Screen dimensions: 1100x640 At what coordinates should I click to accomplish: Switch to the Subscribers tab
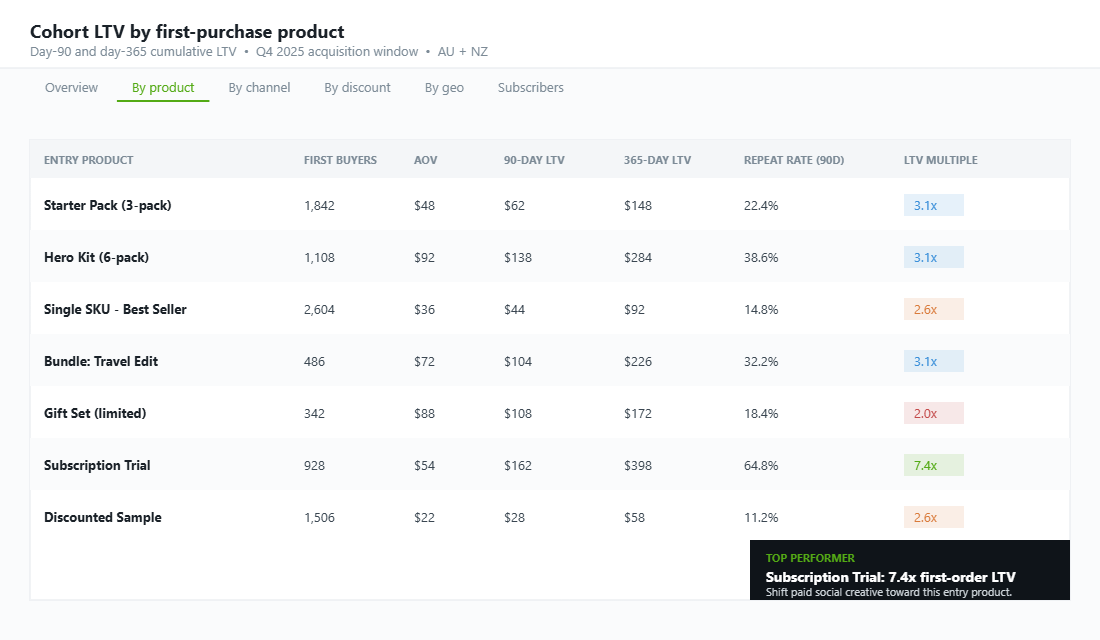(x=530, y=88)
